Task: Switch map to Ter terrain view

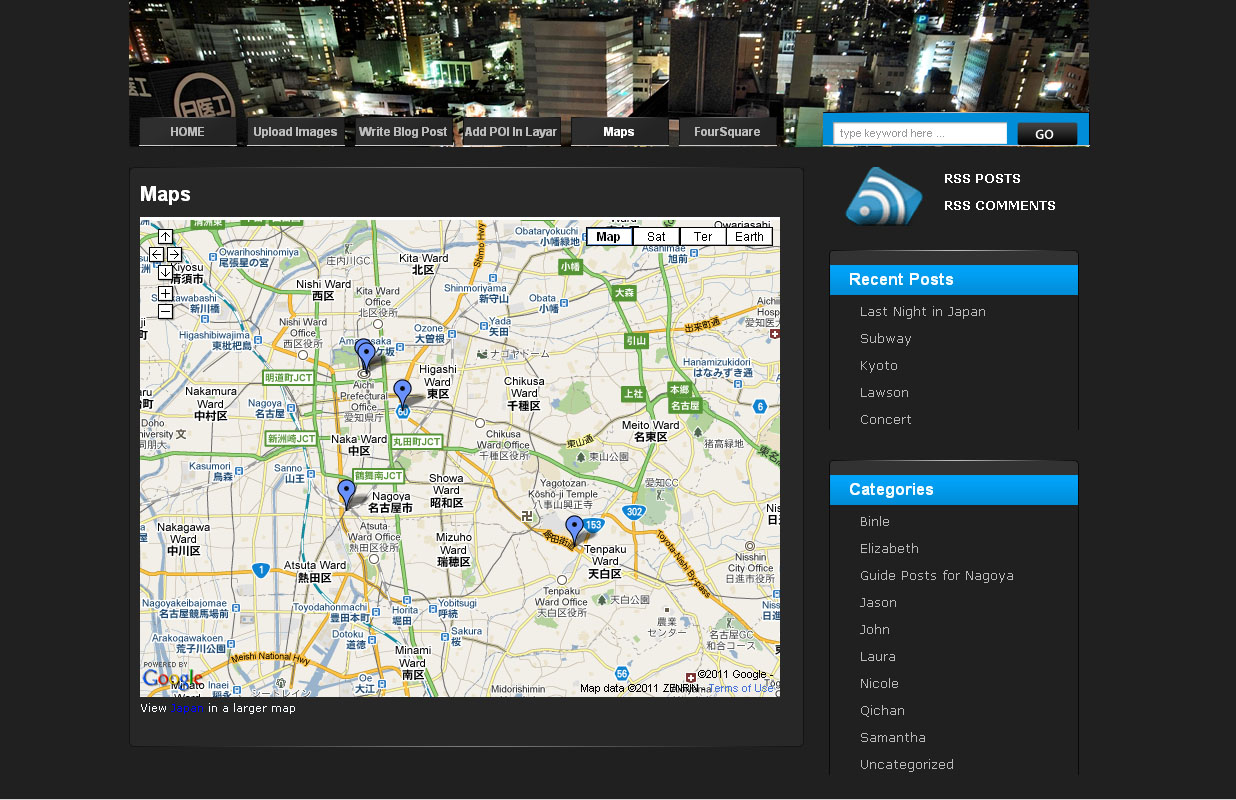Action: [703, 237]
